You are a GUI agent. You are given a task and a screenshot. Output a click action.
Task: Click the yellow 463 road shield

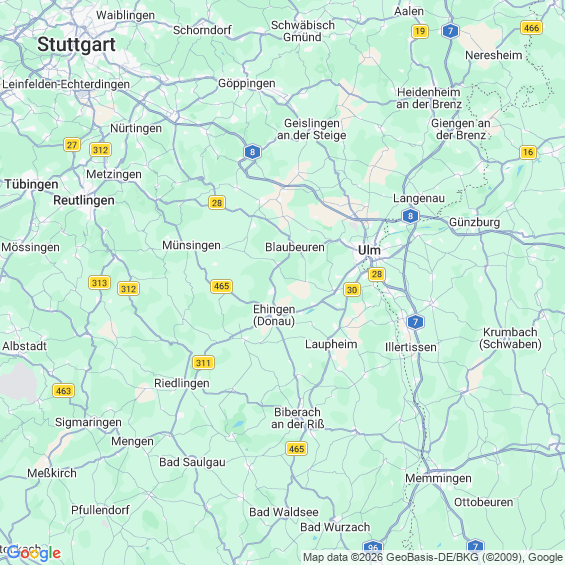point(63,391)
